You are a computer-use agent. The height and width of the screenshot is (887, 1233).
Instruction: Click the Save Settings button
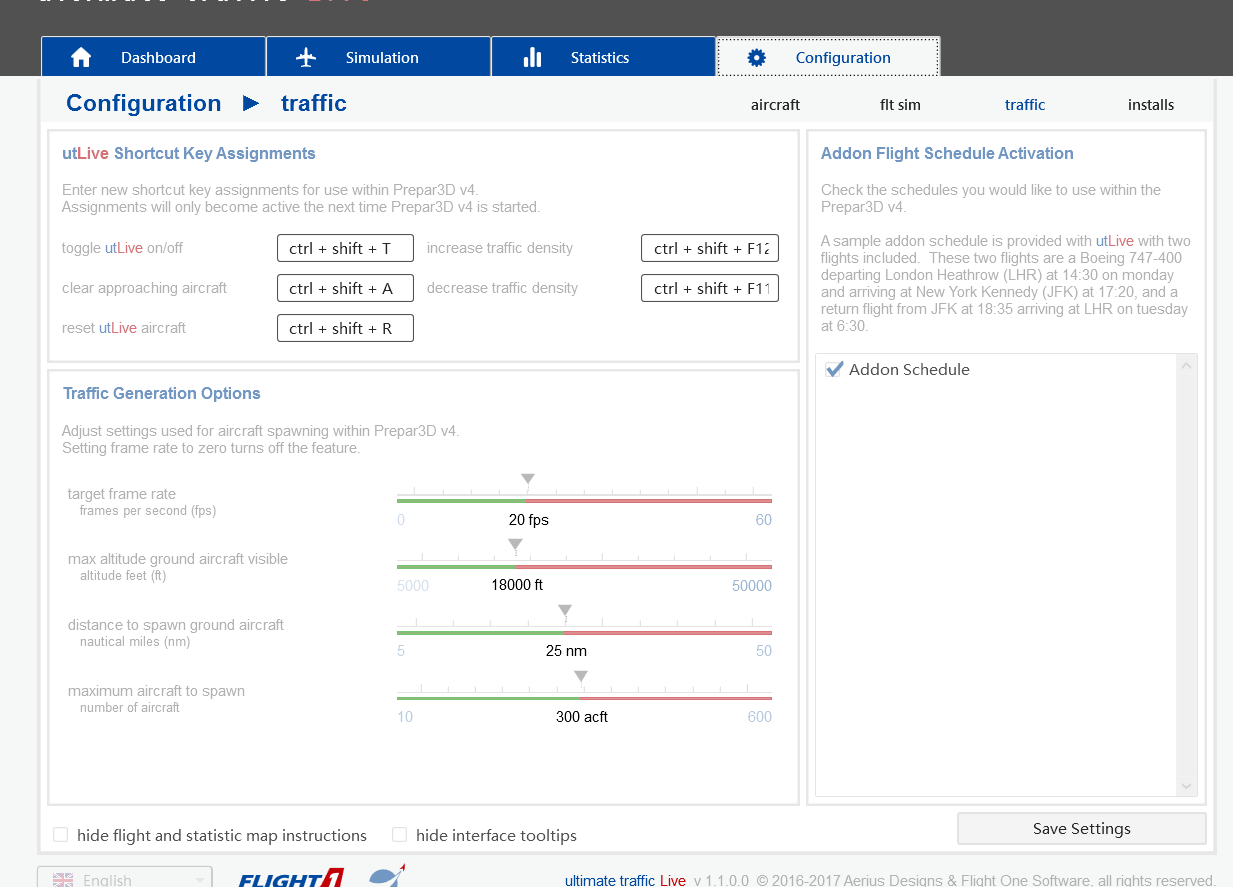(x=1081, y=828)
